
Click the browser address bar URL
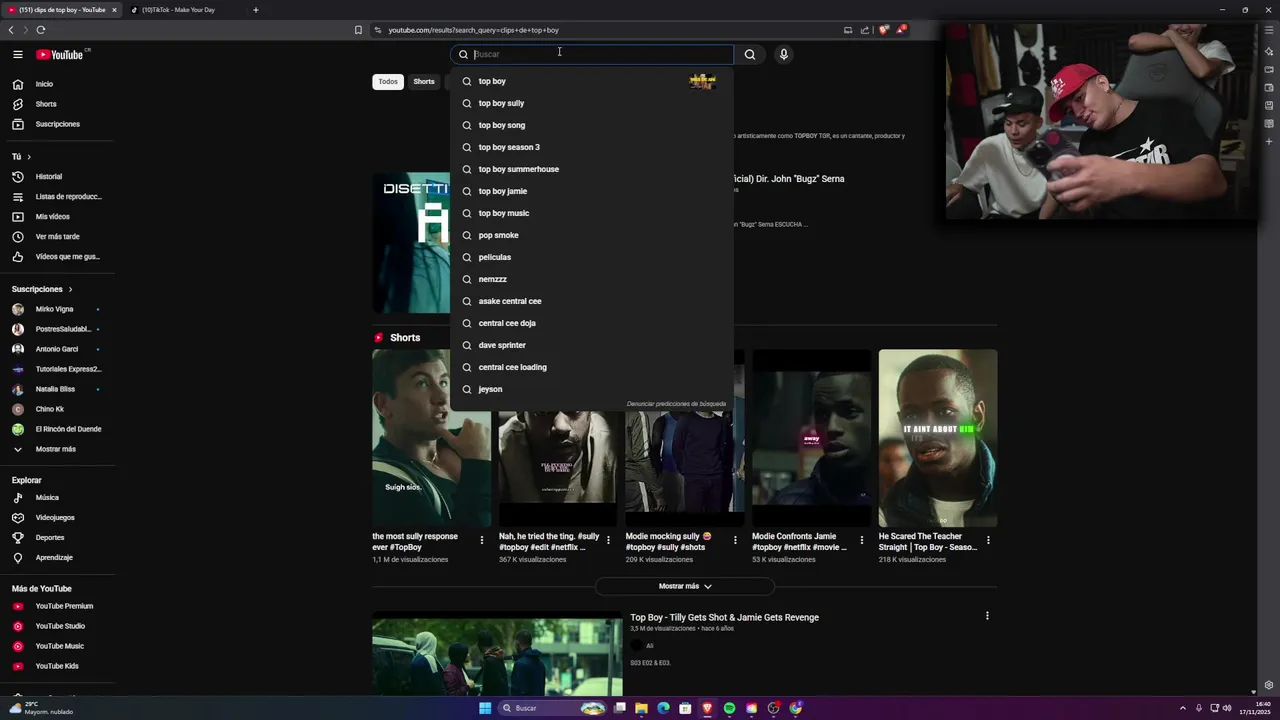pyautogui.click(x=473, y=30)
